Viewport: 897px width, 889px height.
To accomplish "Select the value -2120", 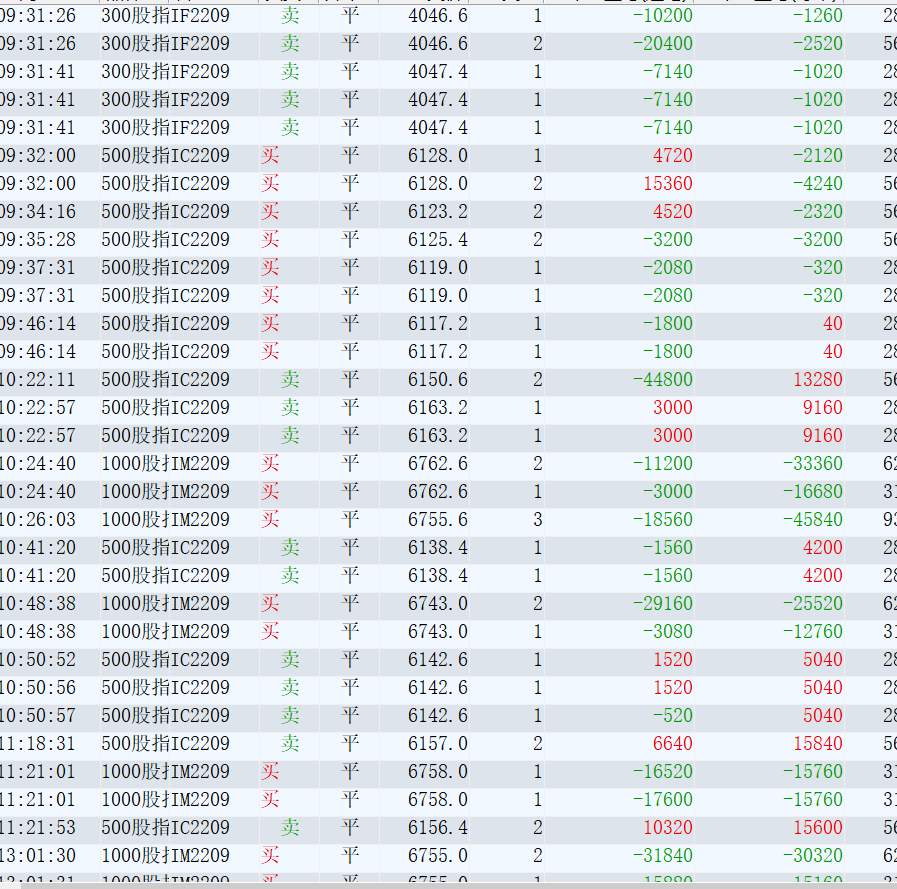I will (817, 156).
